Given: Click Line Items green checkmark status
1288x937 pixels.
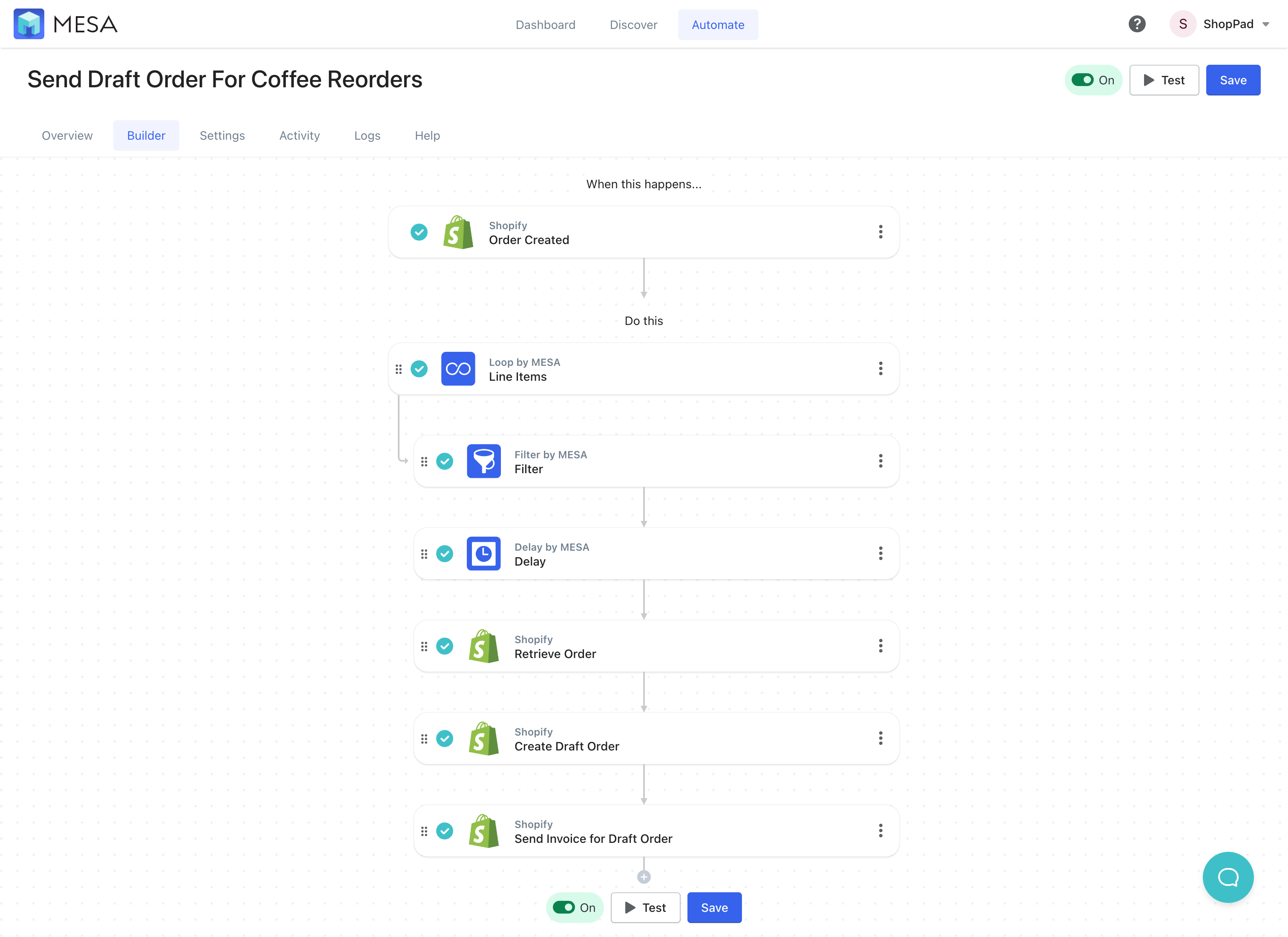Looking at the screenshot, I should (x=419, y=368).
